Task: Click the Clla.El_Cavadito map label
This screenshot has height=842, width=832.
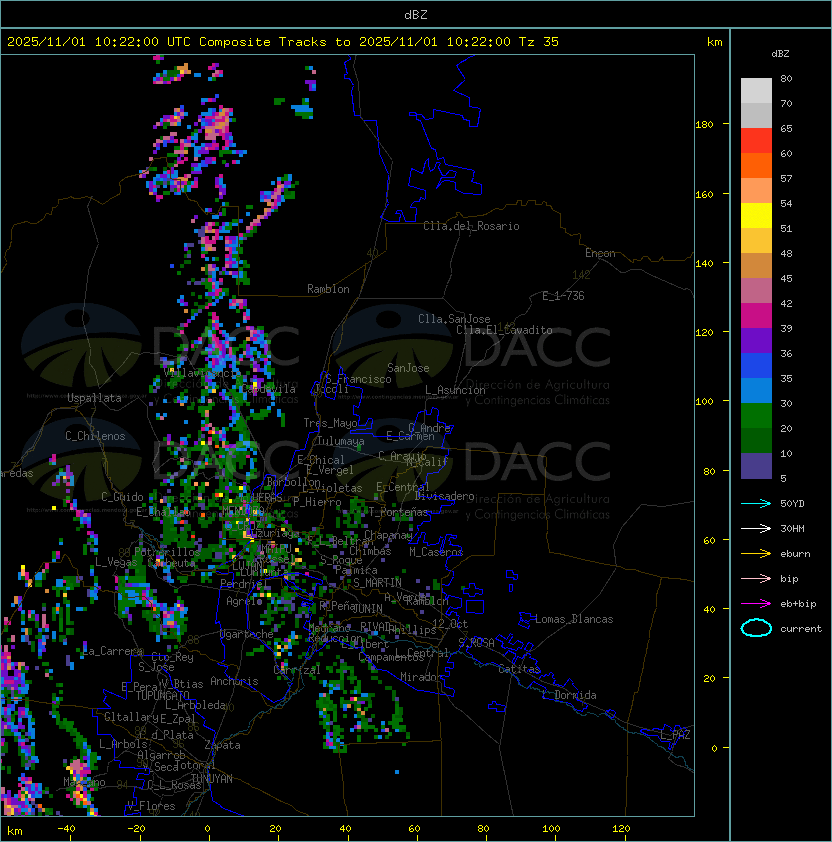Action: point(504,330)
